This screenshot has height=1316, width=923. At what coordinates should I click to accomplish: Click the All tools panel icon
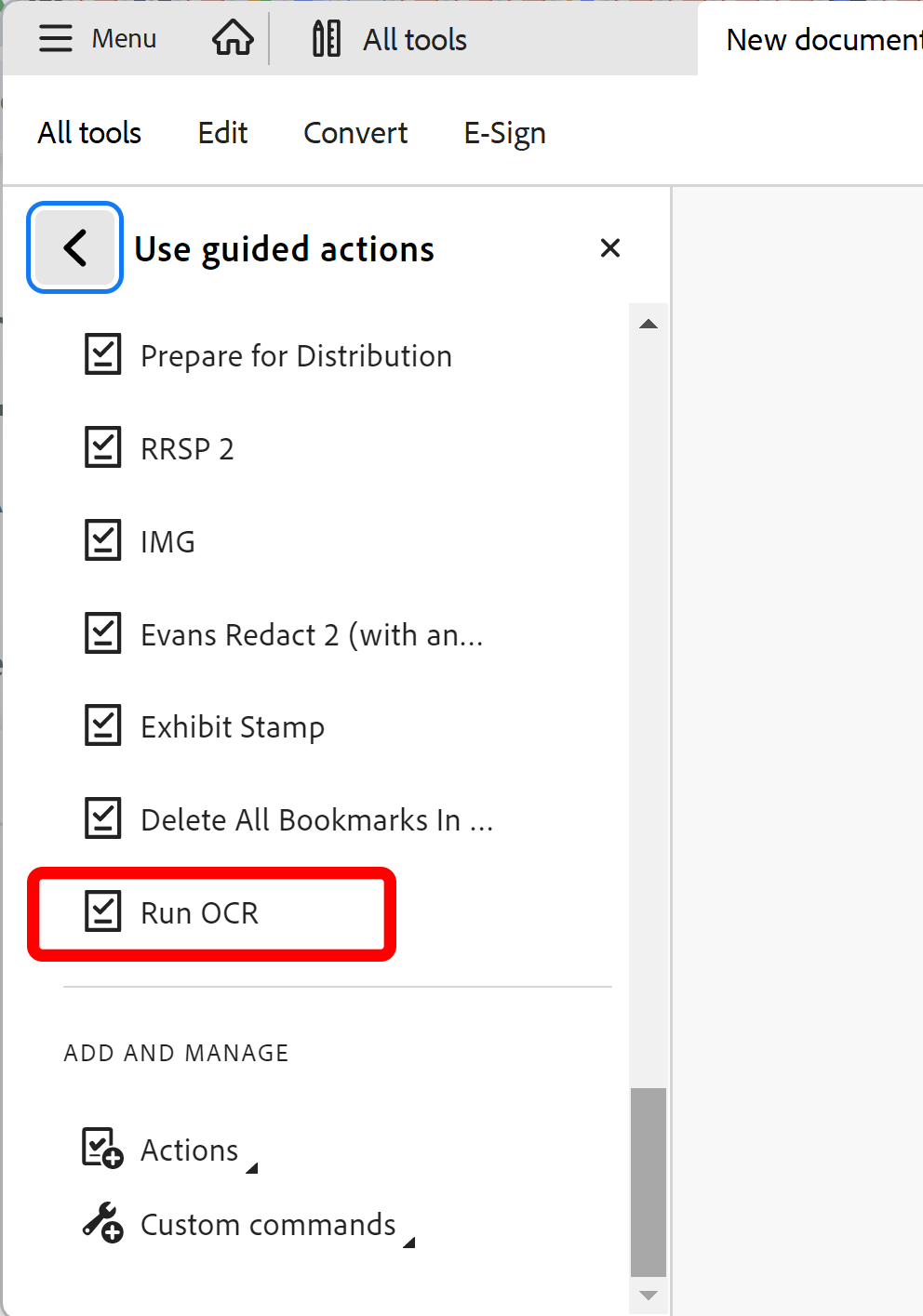(x=324, y=38)
